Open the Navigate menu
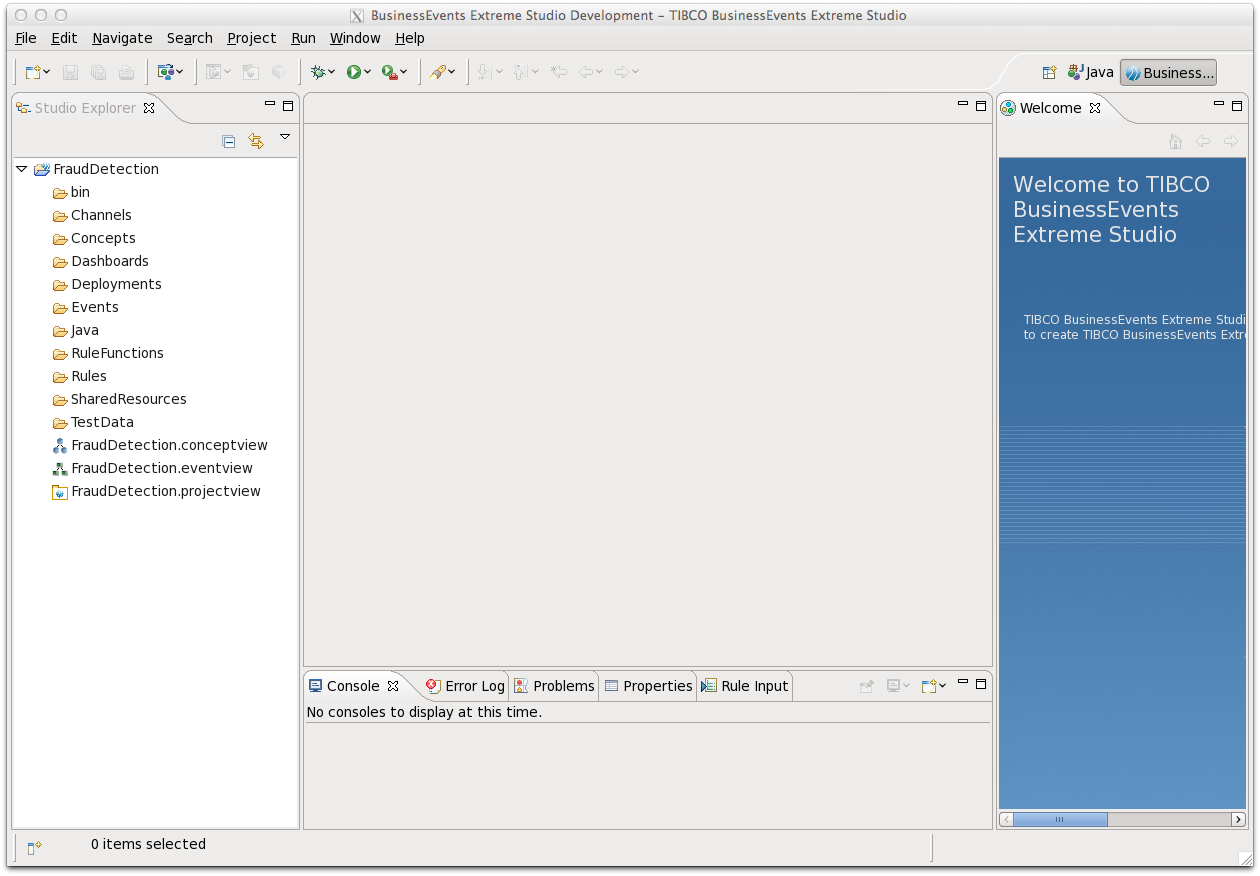Viewport: 1260px width, 876px height. pyautogui.click(x=122, y=38)
